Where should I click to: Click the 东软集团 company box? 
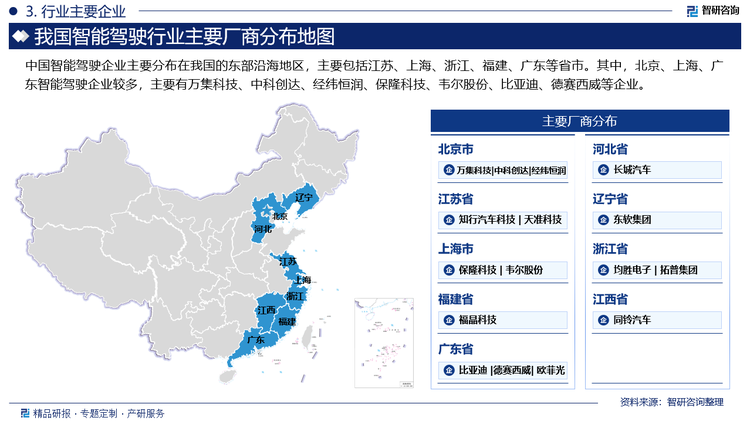(657, 220)
